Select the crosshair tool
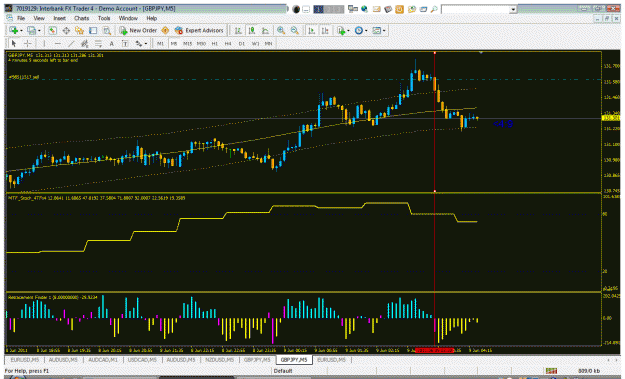625x379 pixels. [28, 43]
